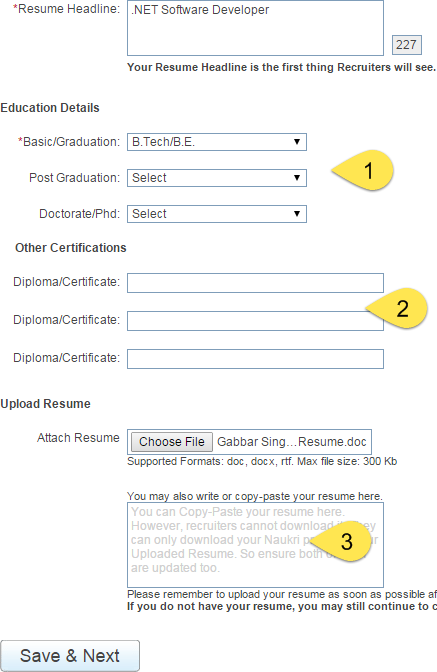This screenshot has height=672, width=437.
Task: Click the yellow callout marker numbered 1
Action: (363, 170)
